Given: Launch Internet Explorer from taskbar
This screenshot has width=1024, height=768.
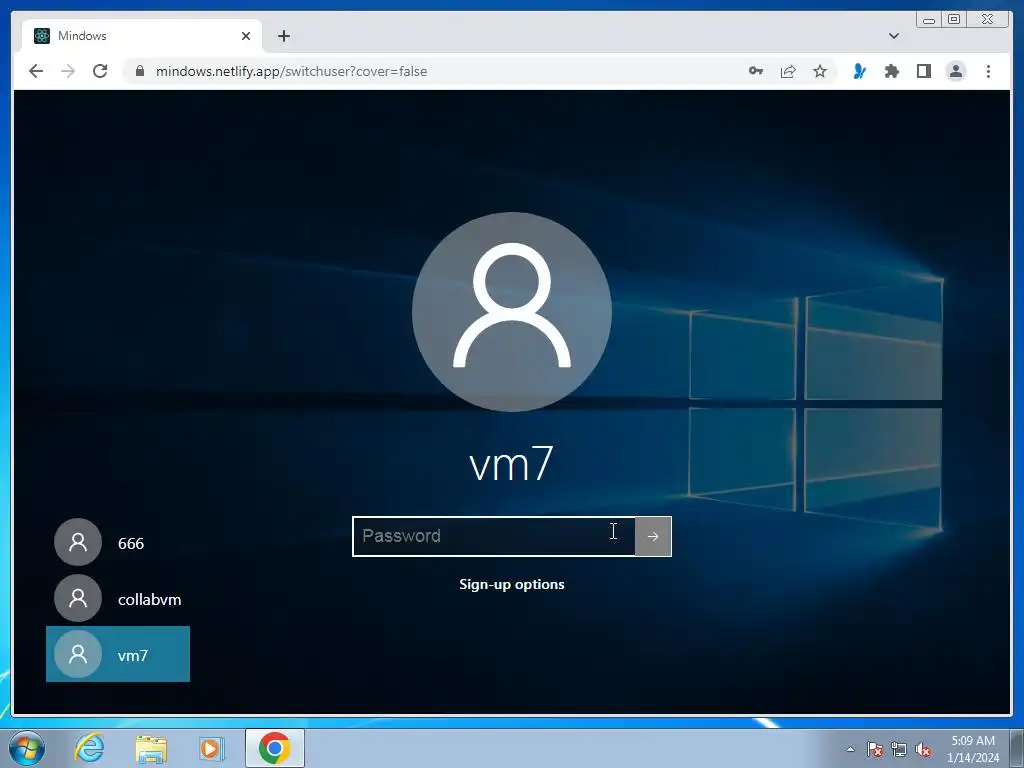Looking at the screenshot, I should (x=89, y=748).
